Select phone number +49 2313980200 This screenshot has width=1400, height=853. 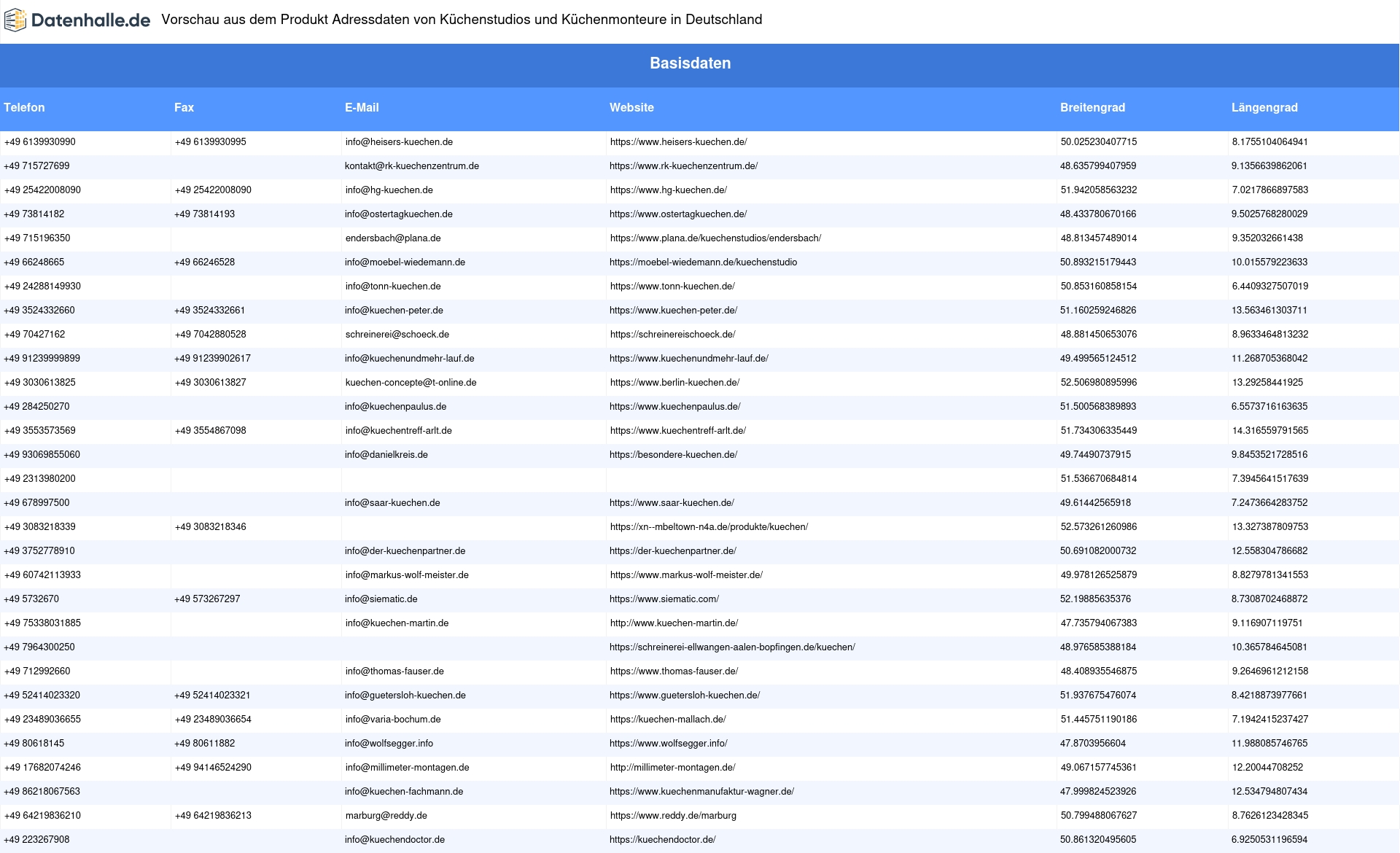(40, 479)
